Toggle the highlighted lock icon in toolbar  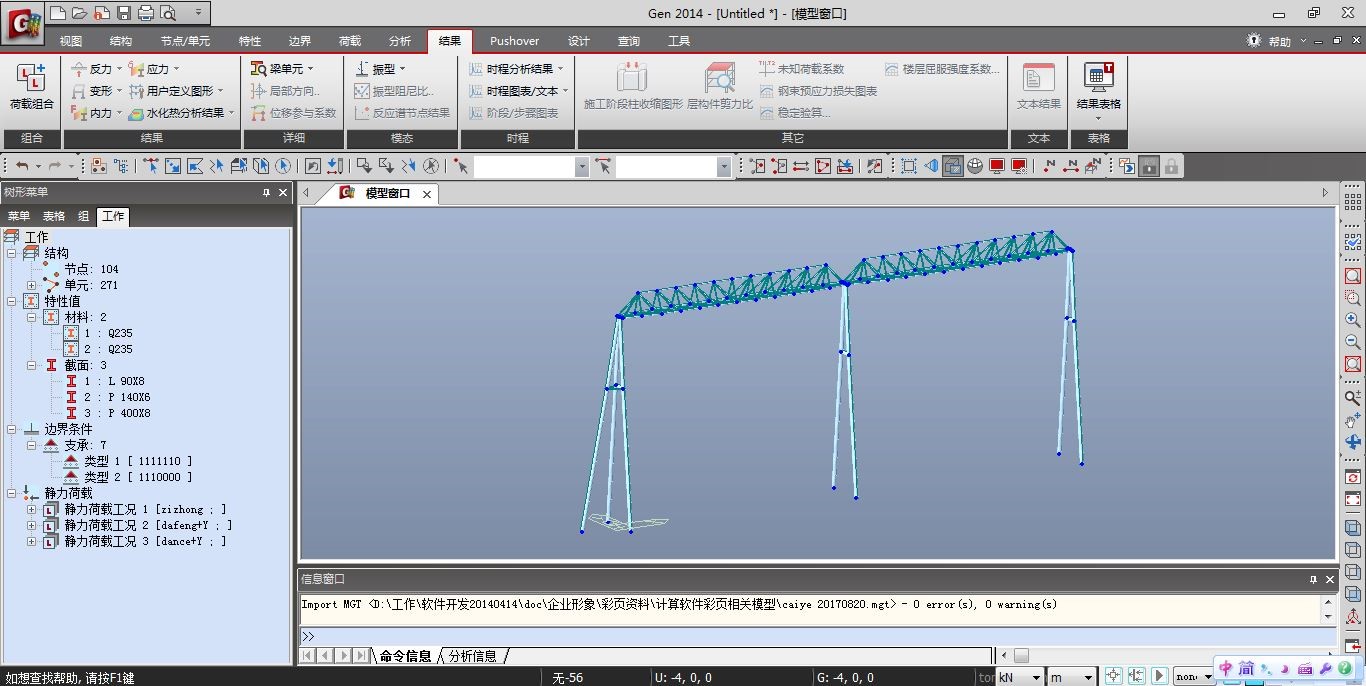click(1149, 166)
